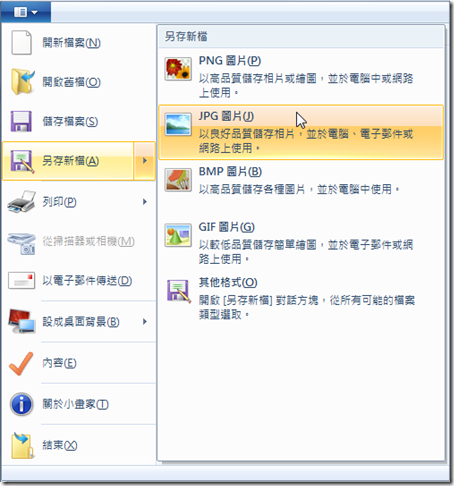Click the flower icon for PNG 圖片
Viewport: 454px width, 486px height.
pos(178,69)
